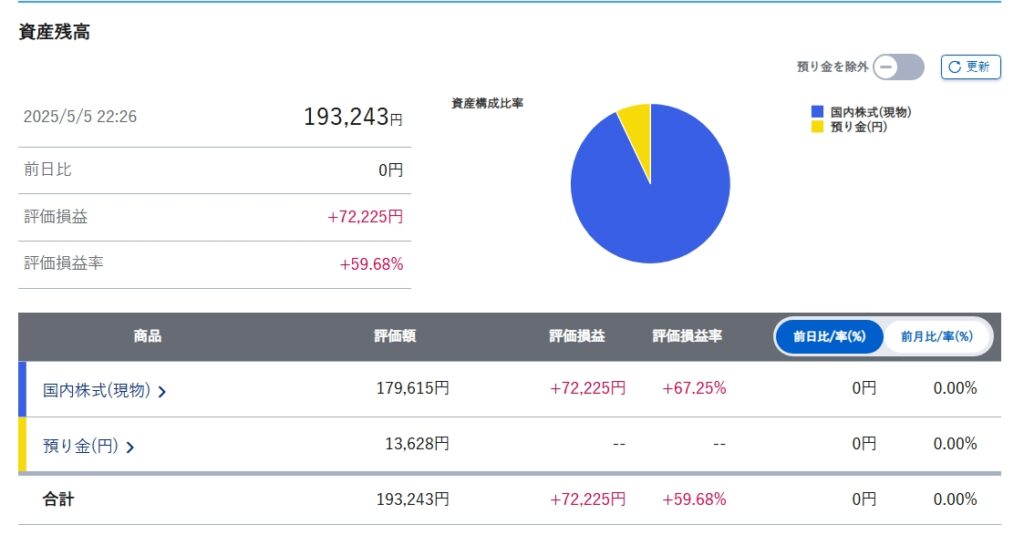Select the 前日比/率(%) toggle option
Screen dimensions: 1024x535
(x=829, y=337)
